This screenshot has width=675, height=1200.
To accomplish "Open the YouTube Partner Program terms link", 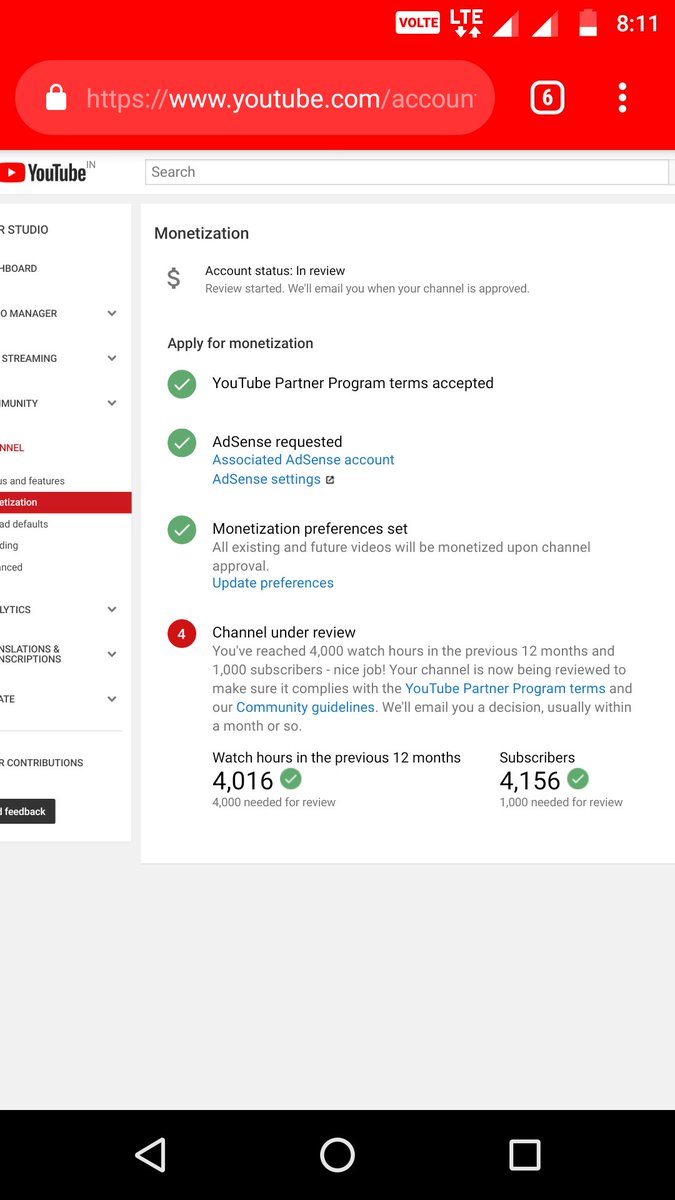I will 505,688.
